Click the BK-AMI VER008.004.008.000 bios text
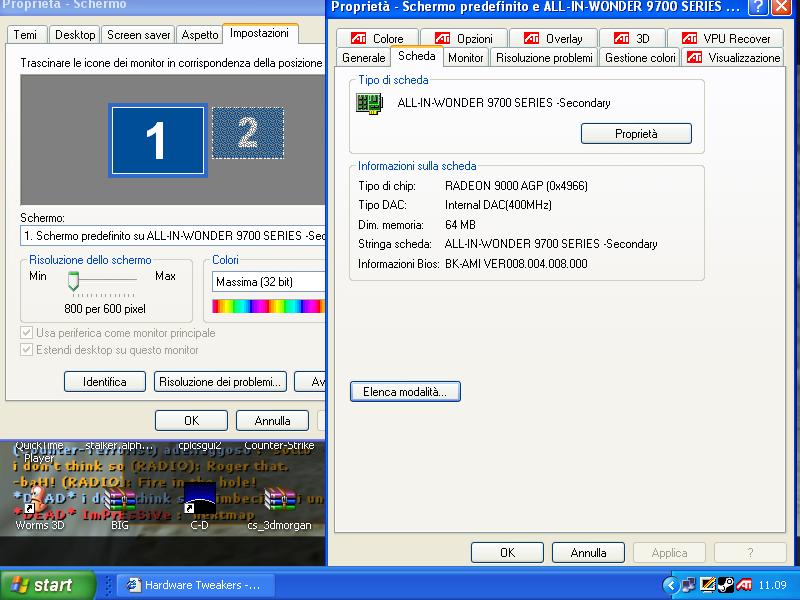 click(x=516, y=264)
